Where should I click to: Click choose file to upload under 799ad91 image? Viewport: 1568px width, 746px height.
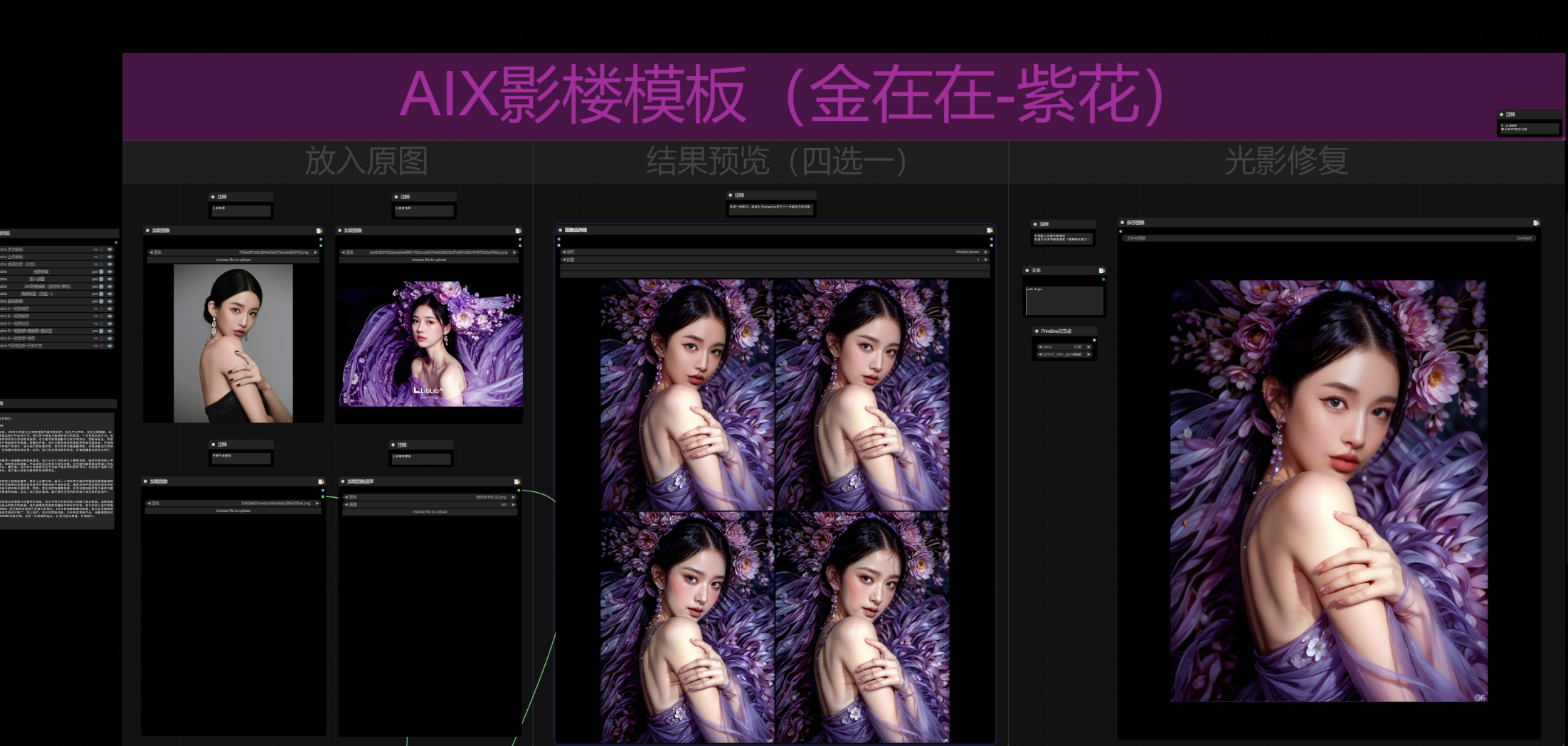click(x=233, y=260)
